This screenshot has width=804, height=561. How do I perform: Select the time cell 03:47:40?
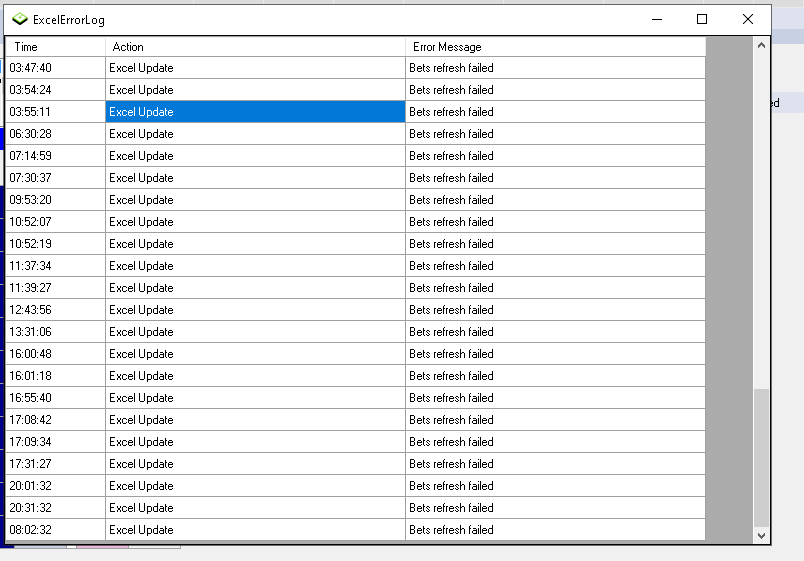coord(55,68)
